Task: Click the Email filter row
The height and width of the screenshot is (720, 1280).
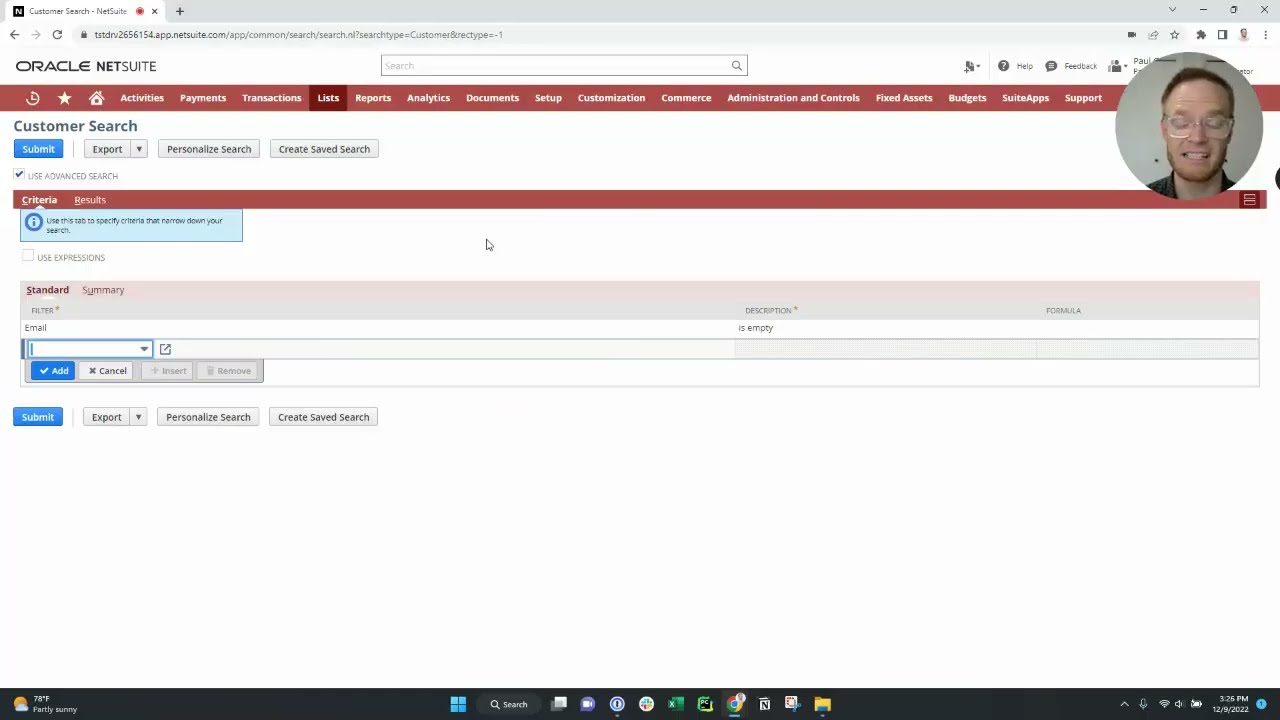Action: click(640, 328)
